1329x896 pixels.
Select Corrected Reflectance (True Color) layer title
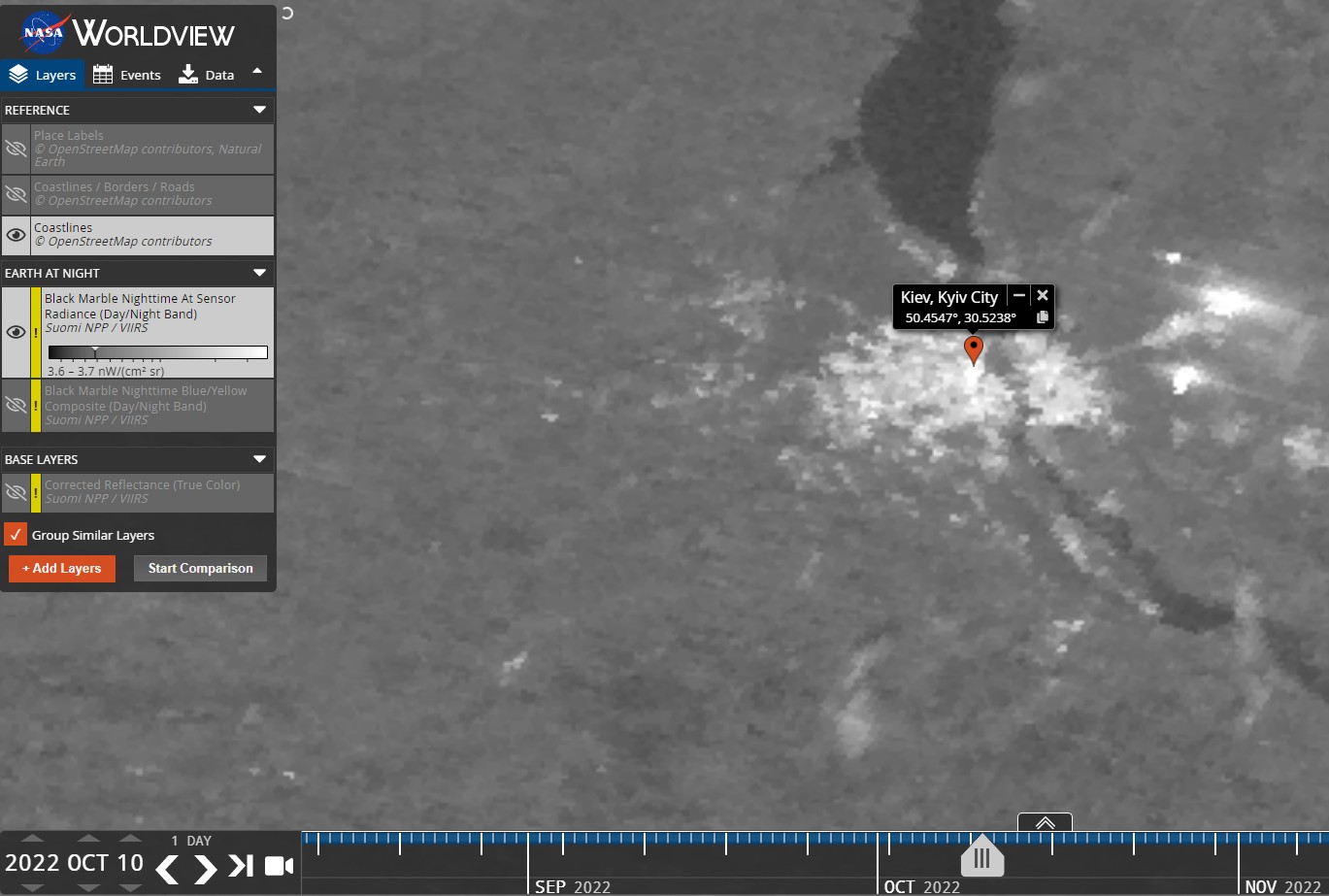tap(142, 484)
